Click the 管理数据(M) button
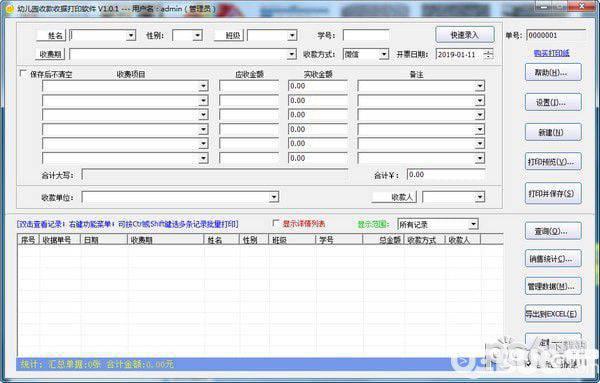This screenshot has width=600, height=383. click(x=553, y=286)
